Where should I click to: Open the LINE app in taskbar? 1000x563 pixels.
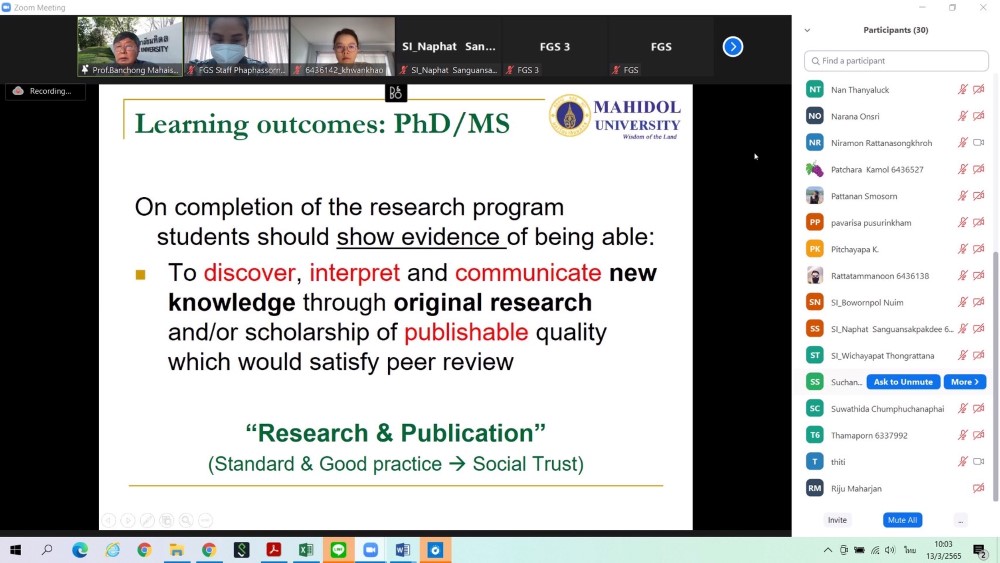click(338, 550)
